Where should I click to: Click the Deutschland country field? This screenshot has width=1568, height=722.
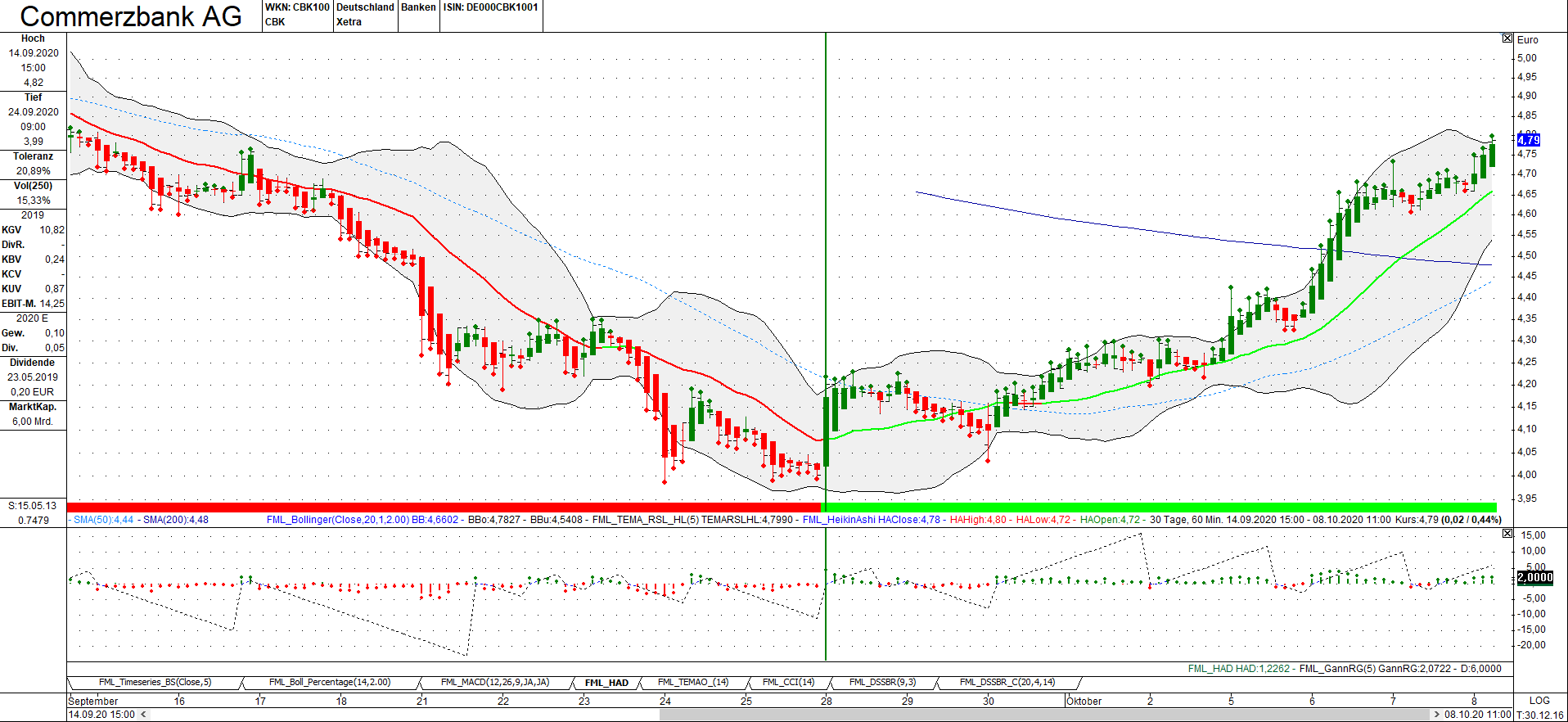click(366, 7)
